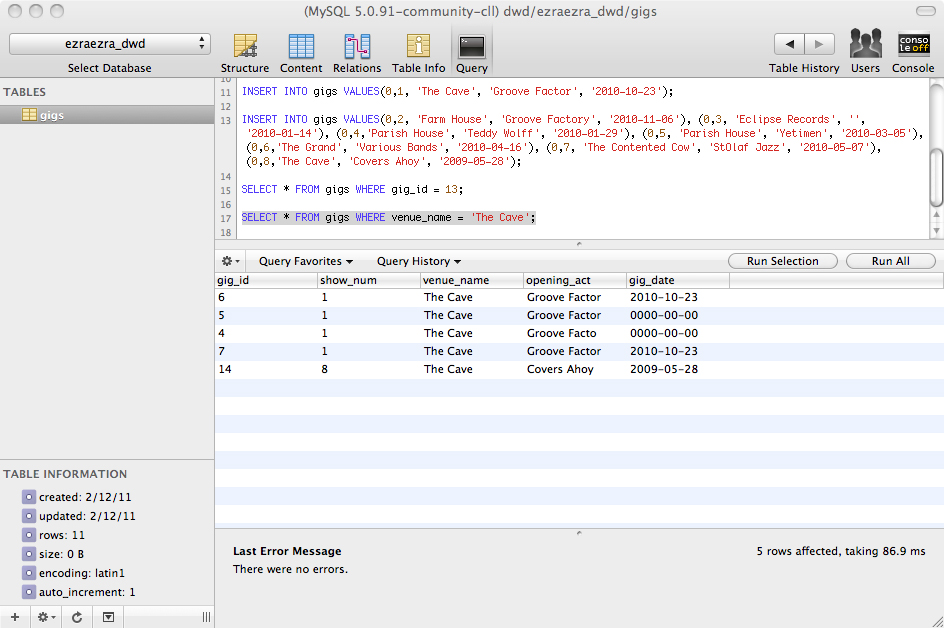Sort by show_num column header
The image size is (944, 628).
click(369, 280)
